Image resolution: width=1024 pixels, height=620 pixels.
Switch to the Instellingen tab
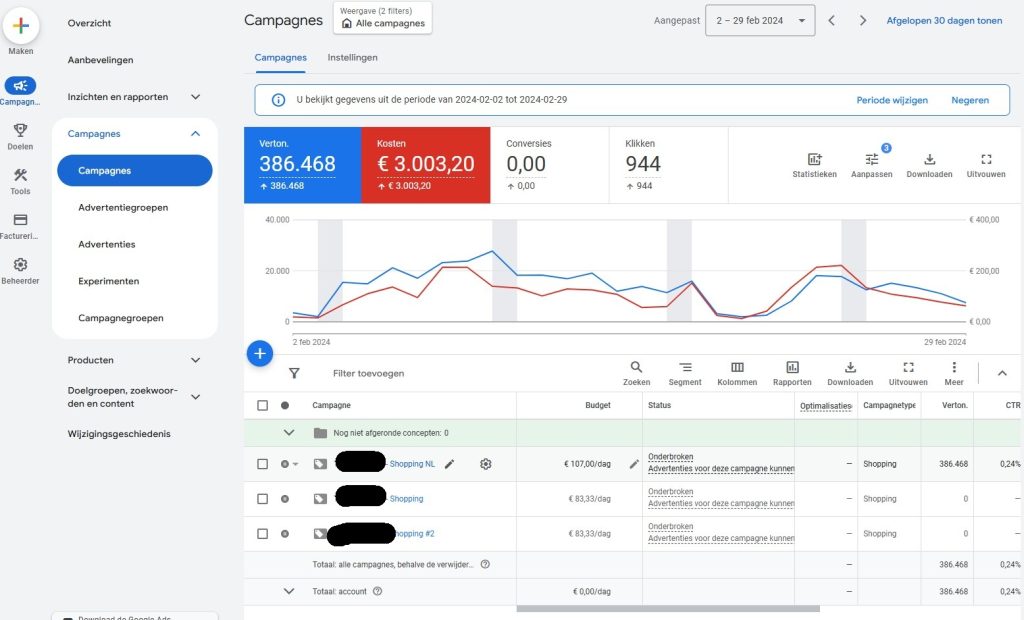[352, 57]
